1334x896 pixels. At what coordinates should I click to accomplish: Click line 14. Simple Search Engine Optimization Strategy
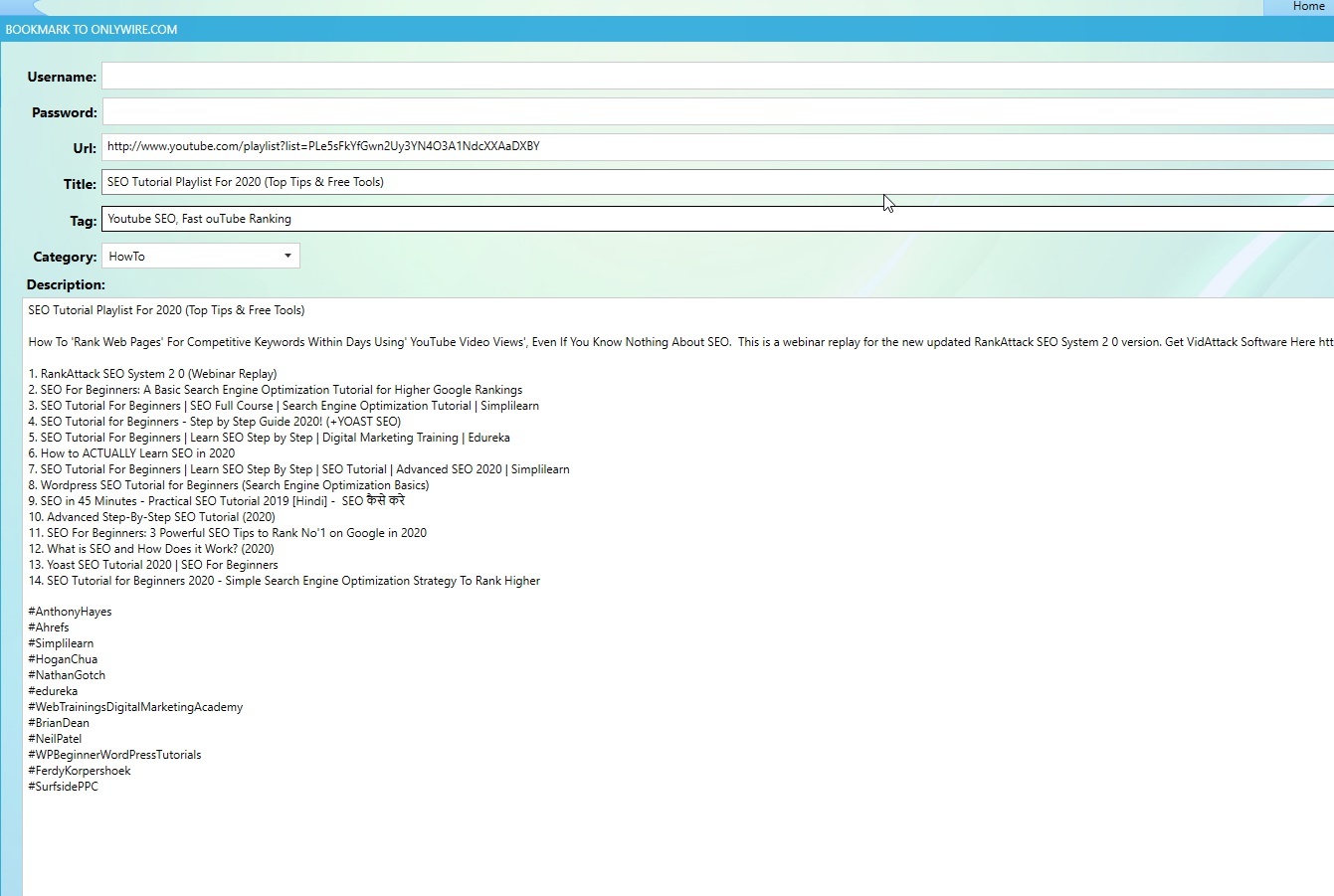(x=284, y=581)
